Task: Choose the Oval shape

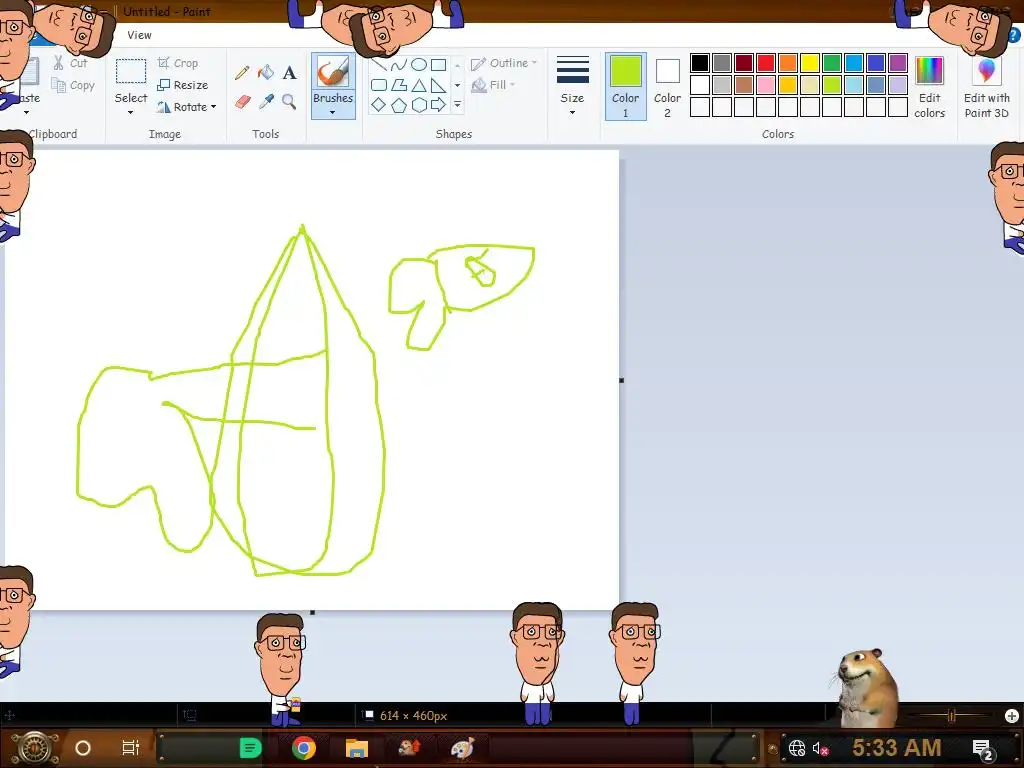Action: pyautogui.click(x=419, y=65)
